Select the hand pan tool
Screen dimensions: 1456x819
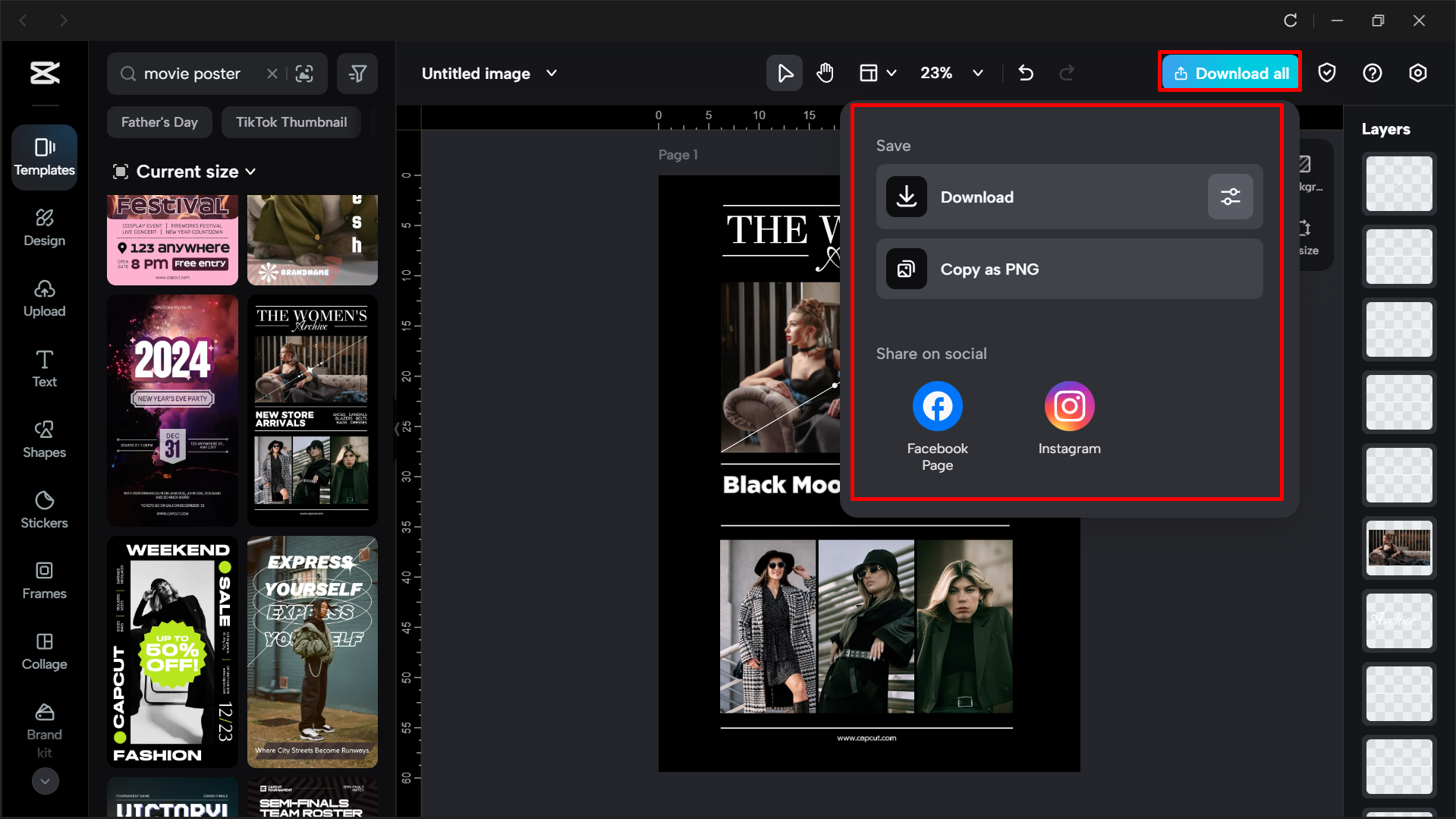pyautogui.click(x=825, y=74)
